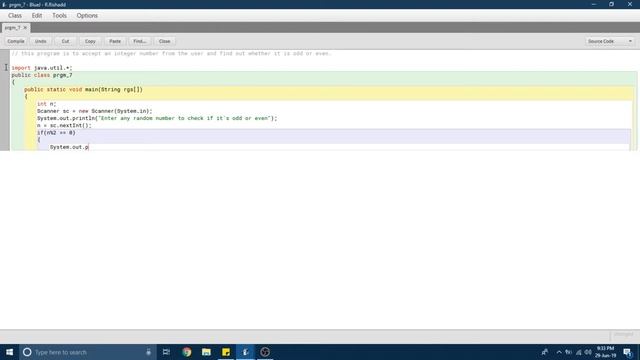Click the microphone icon in search box
The height and width of the screenshot is (360, 640).
click(x=149, y=352)
